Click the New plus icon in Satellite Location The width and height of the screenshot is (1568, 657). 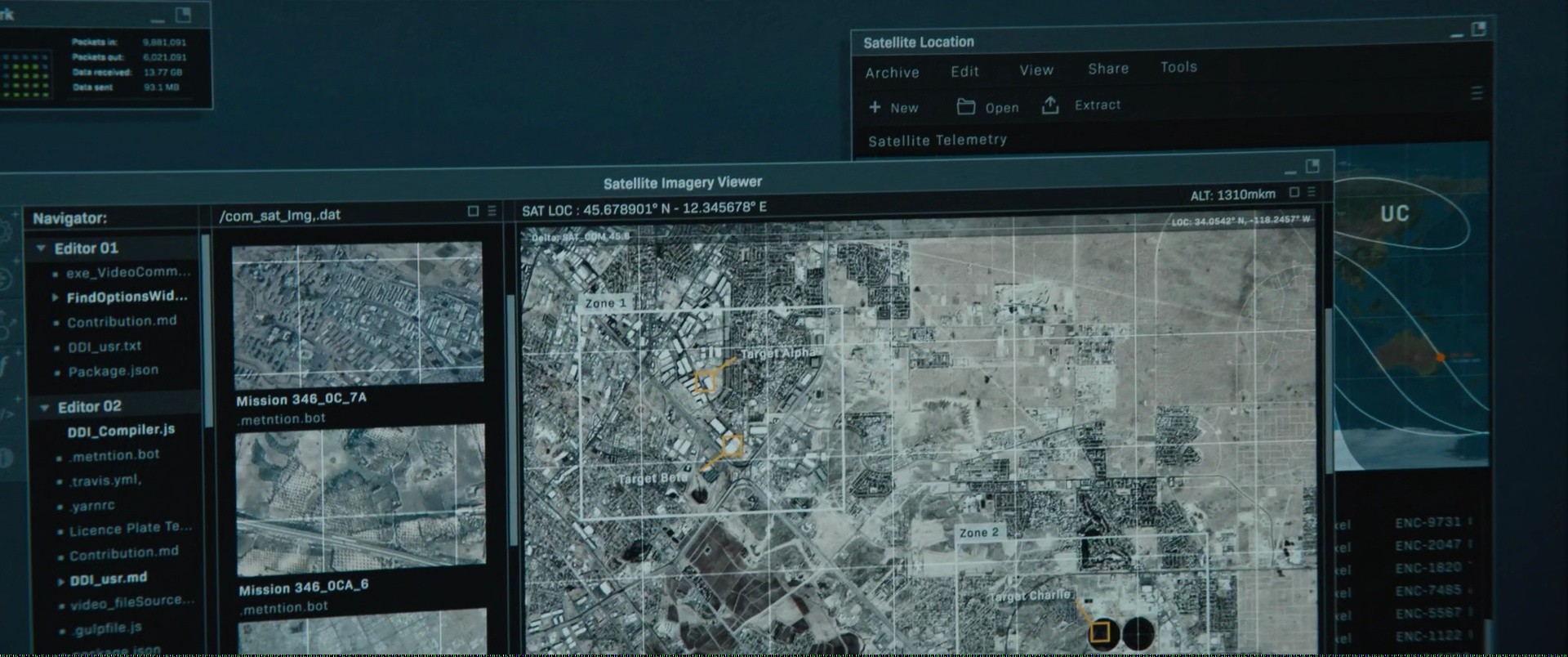pos(875,107)
